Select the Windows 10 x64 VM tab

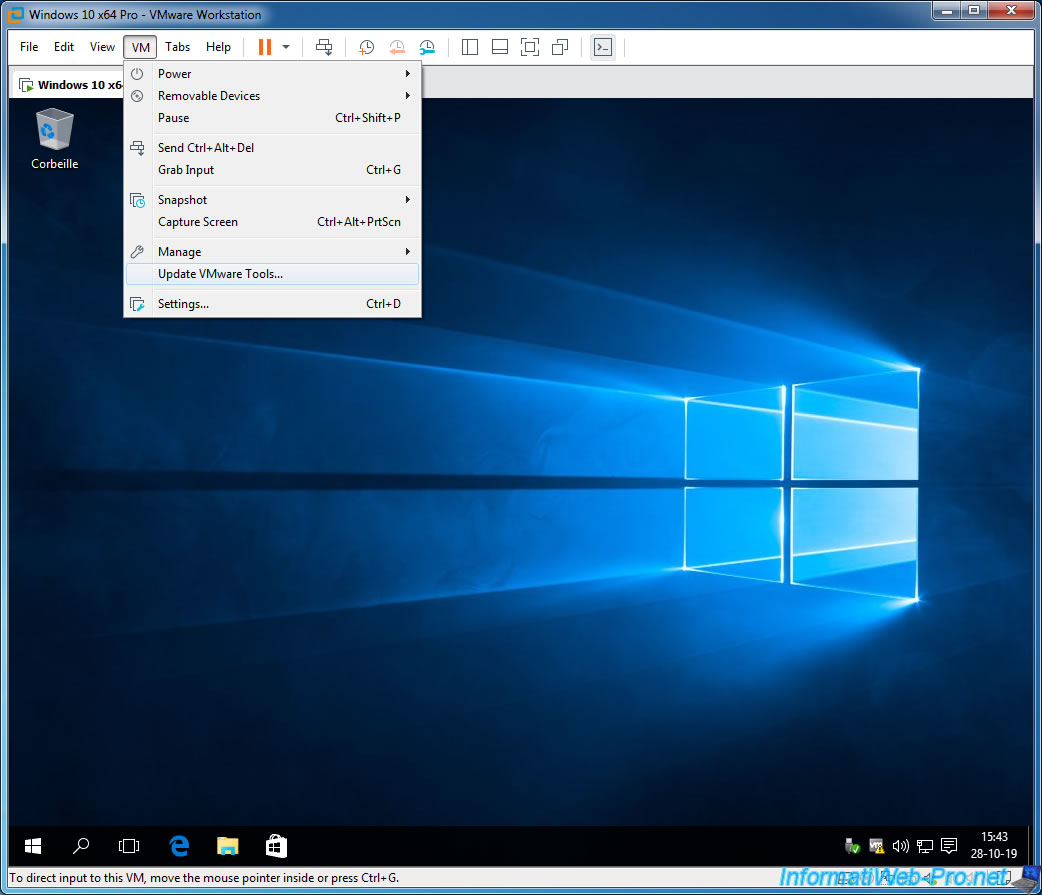(69, 85)
